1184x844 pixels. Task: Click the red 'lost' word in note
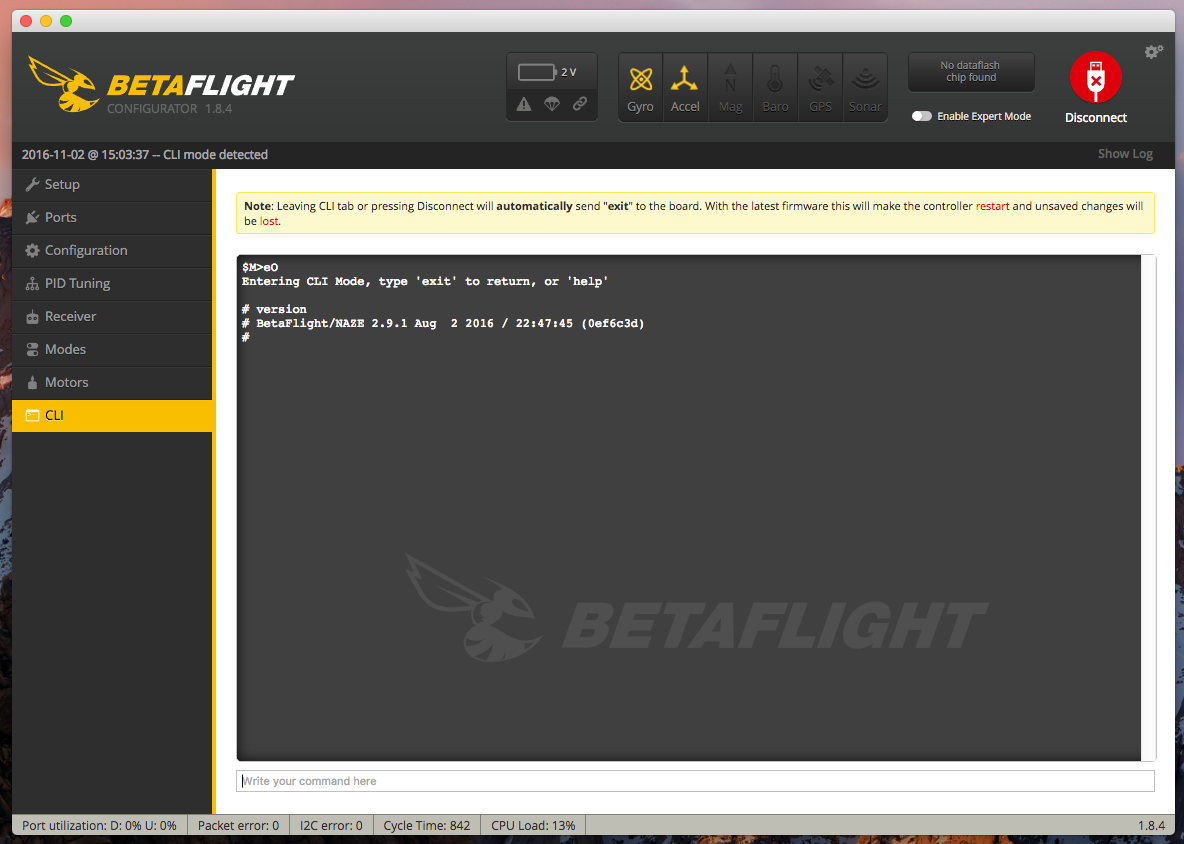tap(269, 221)
